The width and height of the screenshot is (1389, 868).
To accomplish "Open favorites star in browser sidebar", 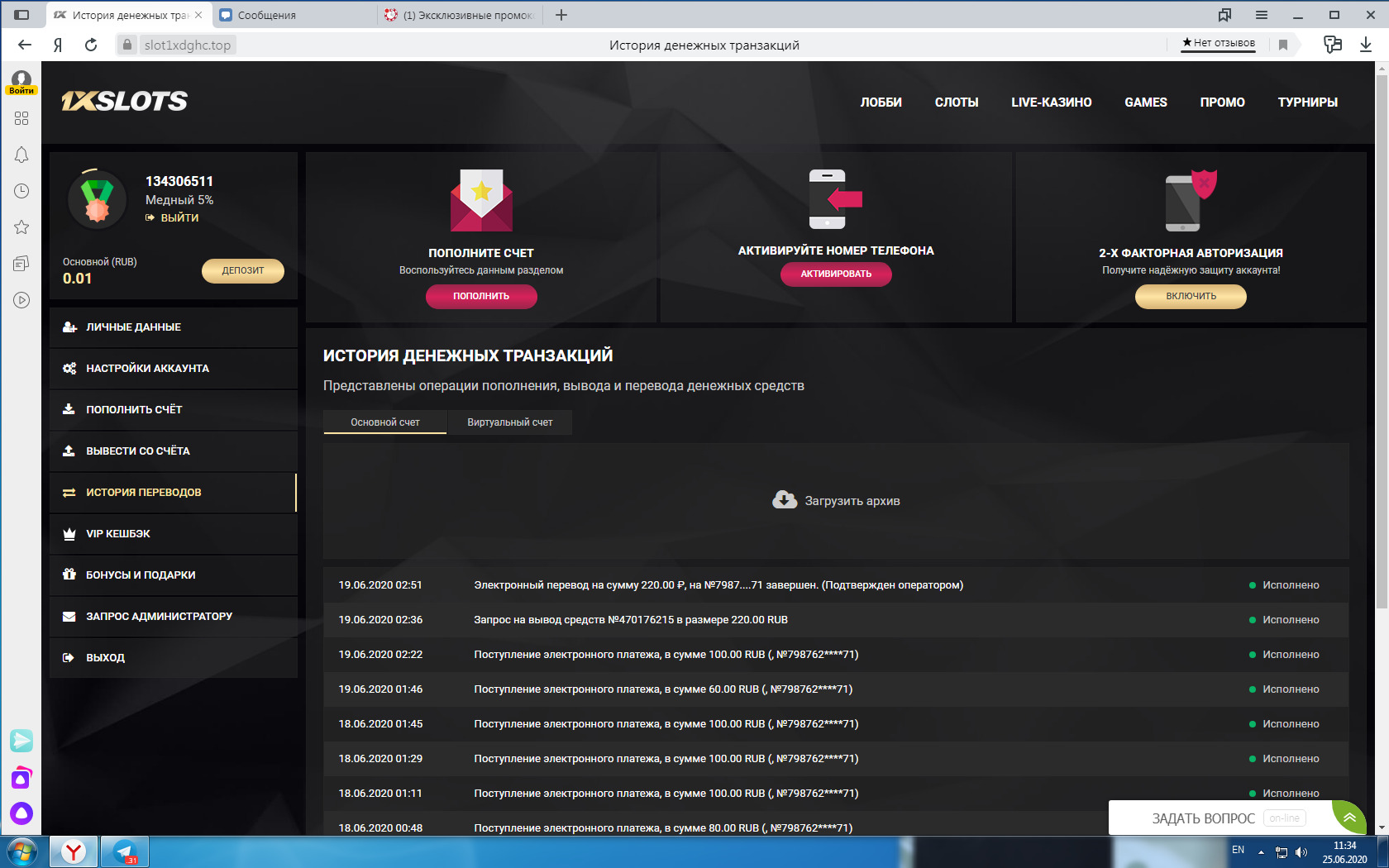I will click(21, 227).
